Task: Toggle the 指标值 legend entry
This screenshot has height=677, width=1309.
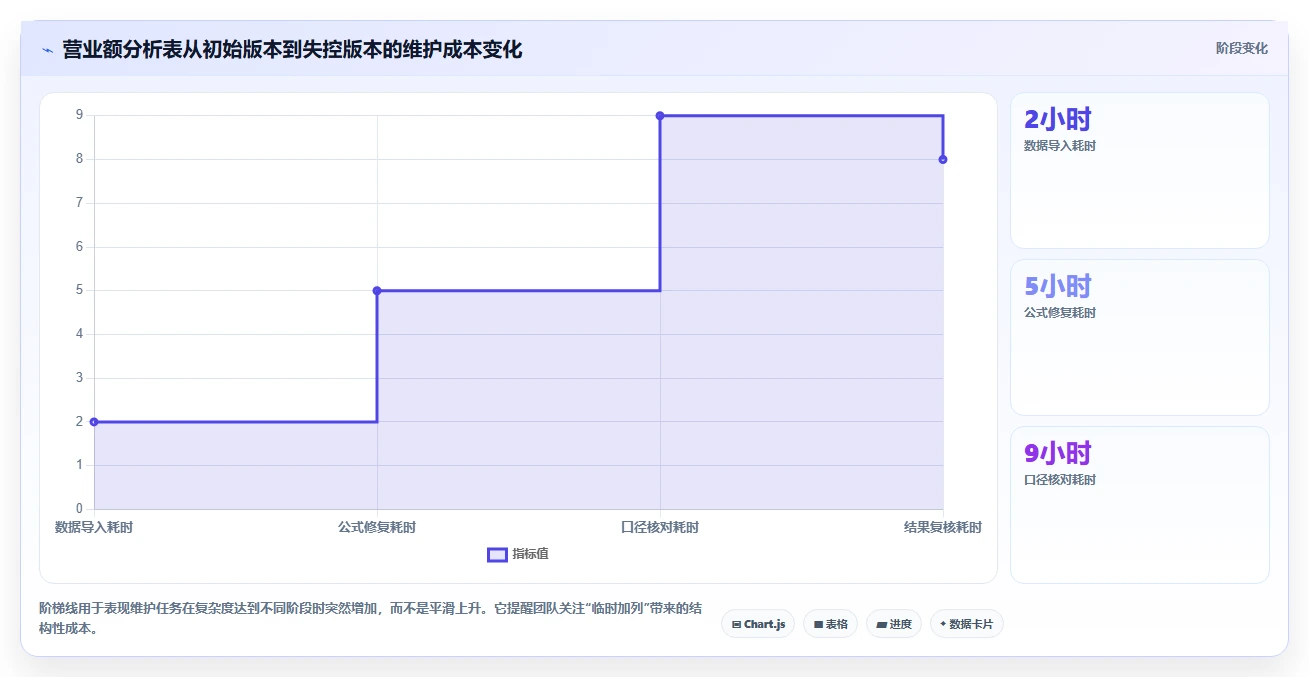Action: click(518, 554)
